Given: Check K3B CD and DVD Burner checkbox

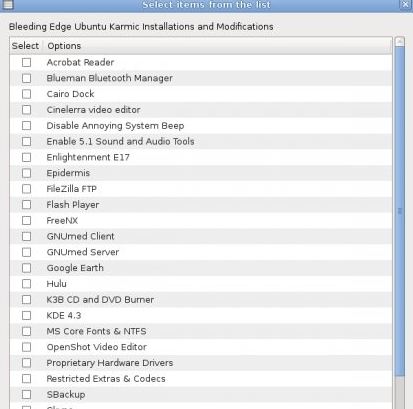Looking at the screenshot, I should pos(26,300).
